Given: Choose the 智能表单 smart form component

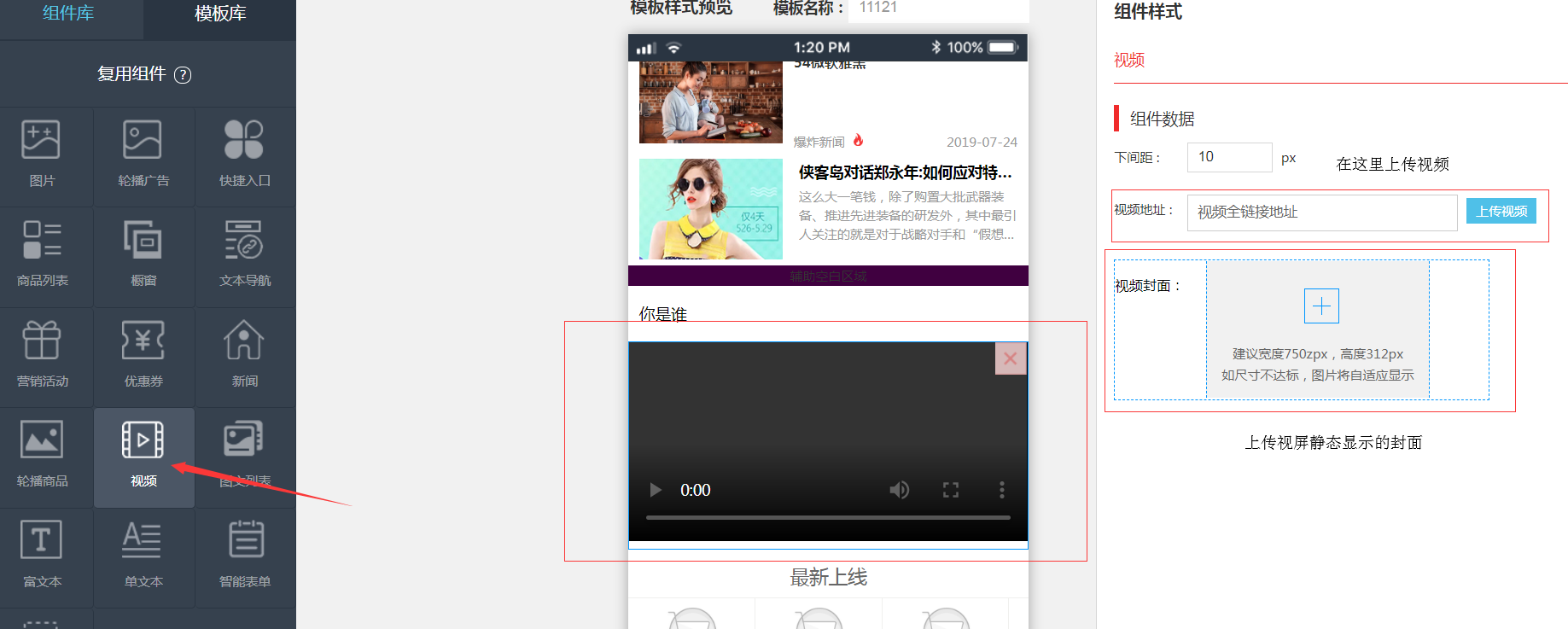Looking at the screenshot, I should [245, 555].
